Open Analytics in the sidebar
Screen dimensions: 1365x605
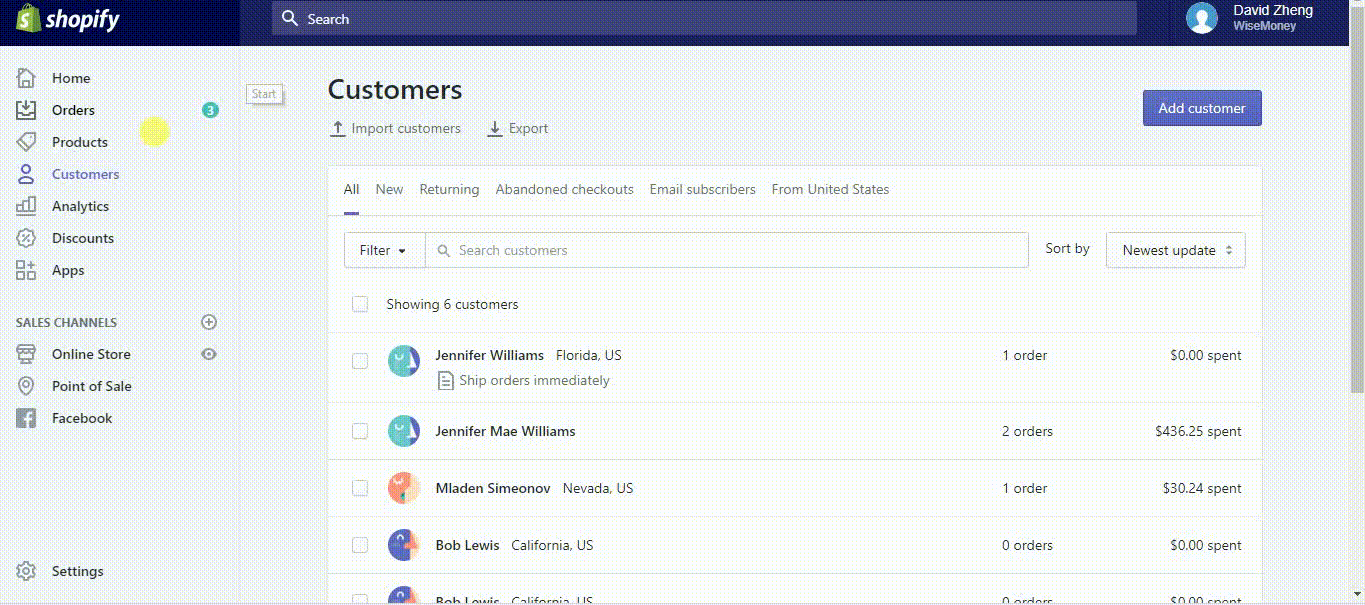[x=80, y=206]
